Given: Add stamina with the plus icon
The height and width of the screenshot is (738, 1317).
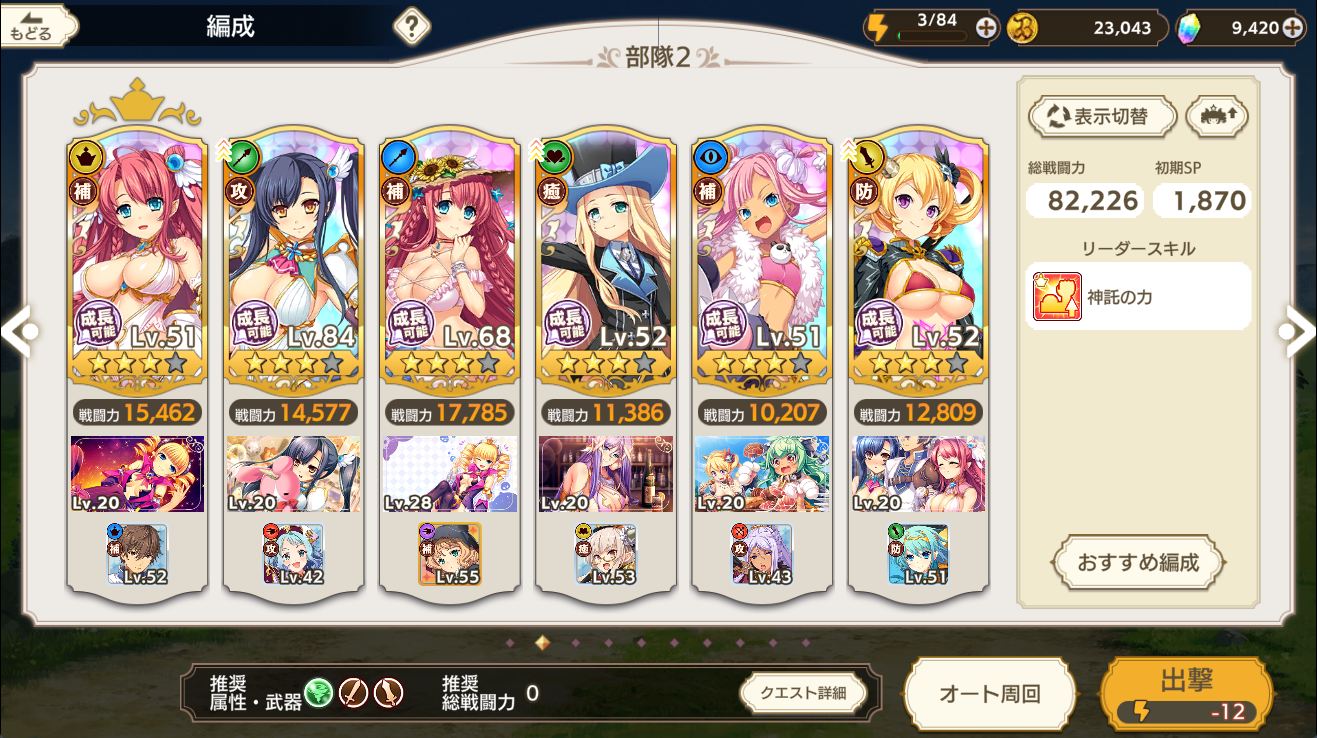Looking at the screenshot, I should click(986, 28).
